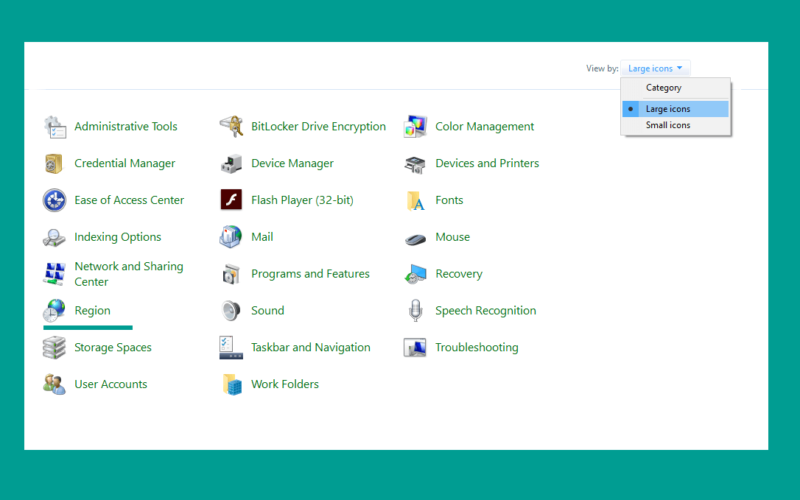Open the Ease of Access Center link
The height and width of the screenshot is (500, 800).
(x=129, y=200)
